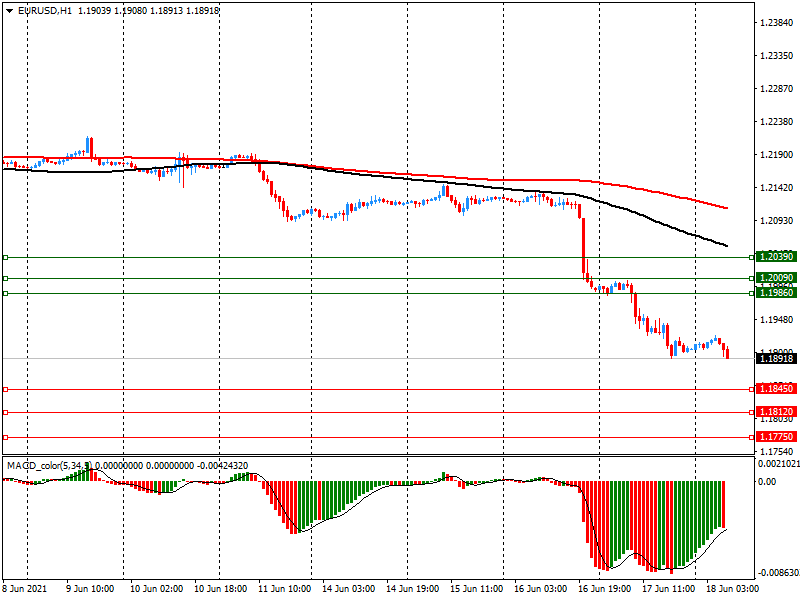Click the 17 Jun 11:00 time label
The image size is (800, 600).
pyautogui.click(x=668, y=589)
